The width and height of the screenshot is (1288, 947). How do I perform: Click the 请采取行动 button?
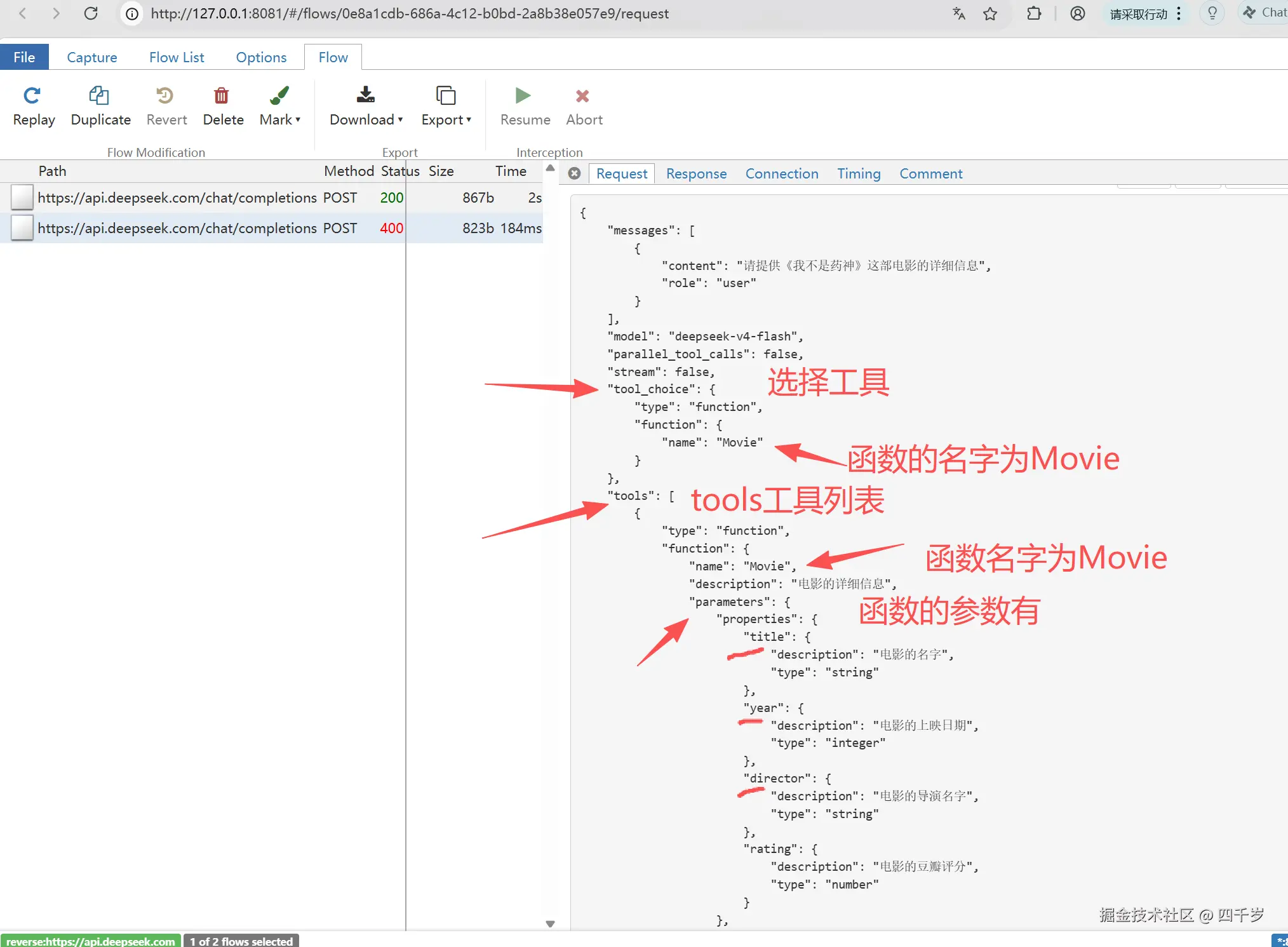1144,13
